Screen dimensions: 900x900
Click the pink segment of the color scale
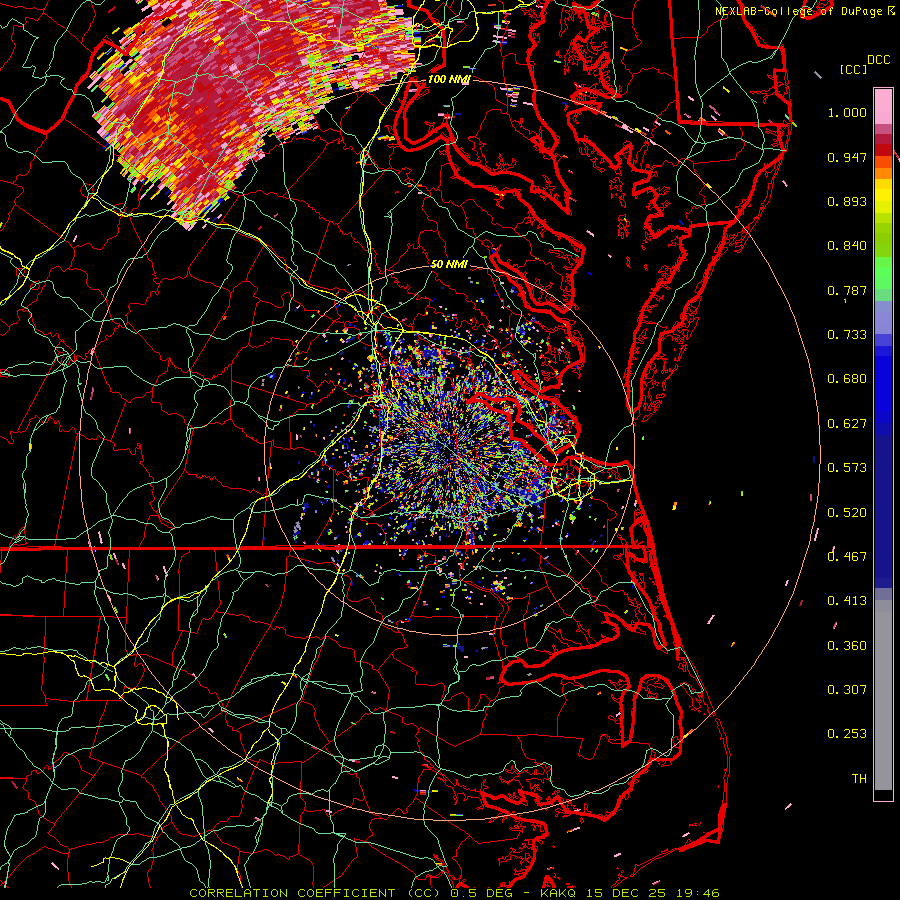pyautogui.click(x=883, y=106)
